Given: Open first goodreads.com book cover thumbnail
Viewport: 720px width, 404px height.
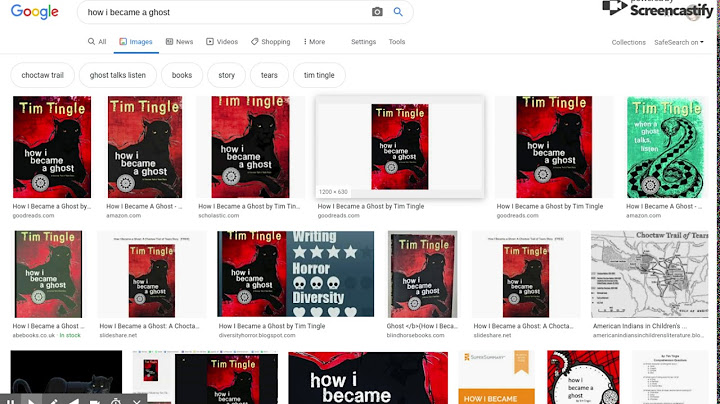Looking at the screenshot, I should [x=52, y=147].
